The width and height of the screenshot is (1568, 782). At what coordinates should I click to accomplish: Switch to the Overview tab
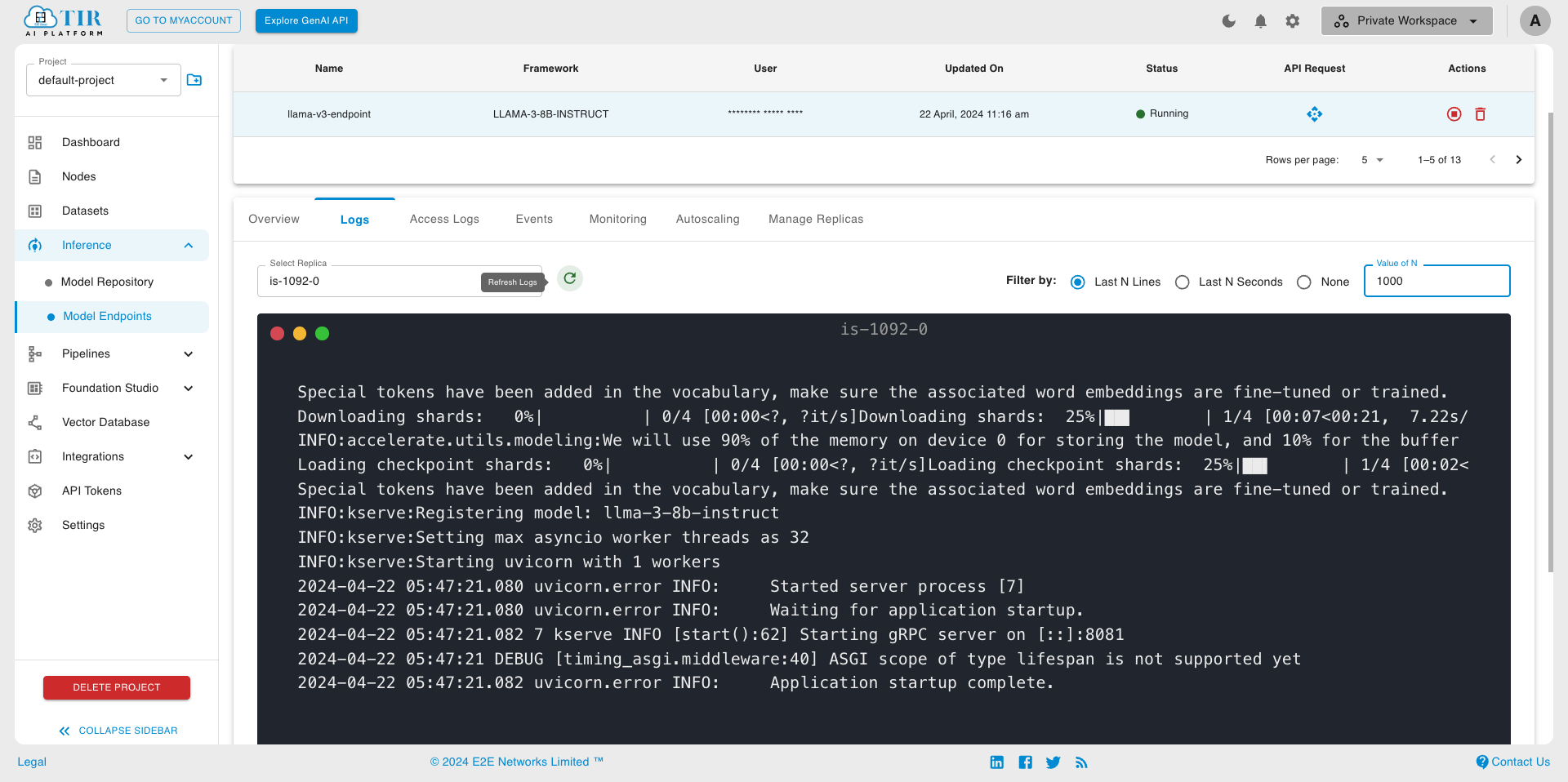tap(274, 219)
